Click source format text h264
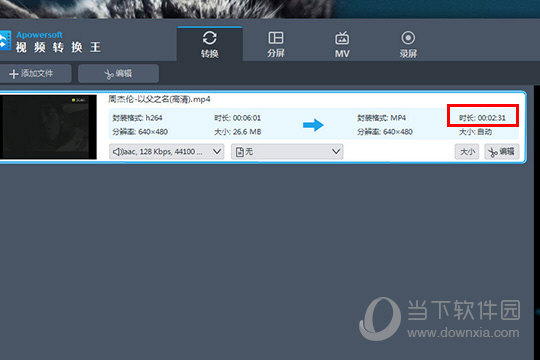The width and height of the screenshot is (540, 360). tap(154, 118)
